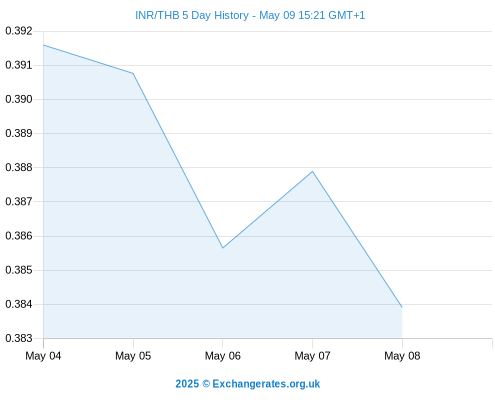Click the chart title INR/THB 5 Day History
This screenshot has height=400, width=495.
coord(192,15)
